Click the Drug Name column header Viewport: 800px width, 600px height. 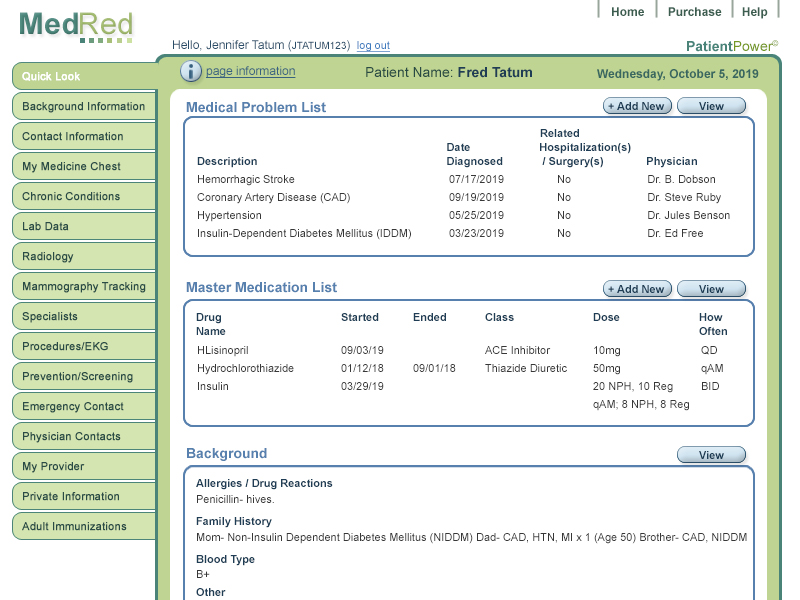(211, 324)
